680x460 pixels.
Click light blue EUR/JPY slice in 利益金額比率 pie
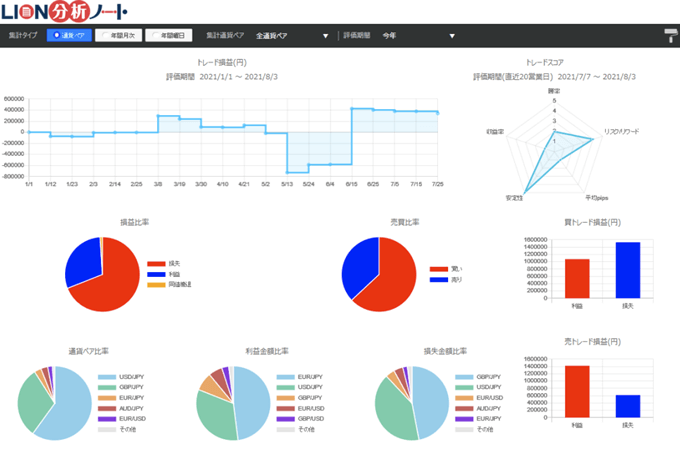(x=252, y=403)
